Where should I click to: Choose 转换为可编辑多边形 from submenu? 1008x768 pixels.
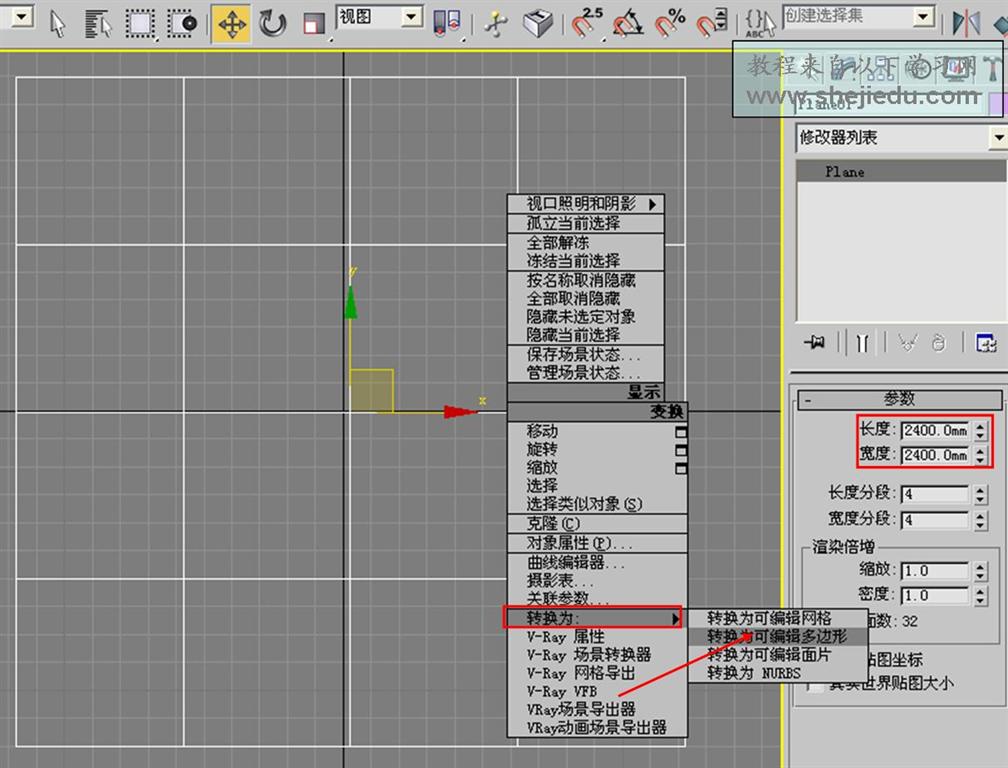tap(776, 636)
